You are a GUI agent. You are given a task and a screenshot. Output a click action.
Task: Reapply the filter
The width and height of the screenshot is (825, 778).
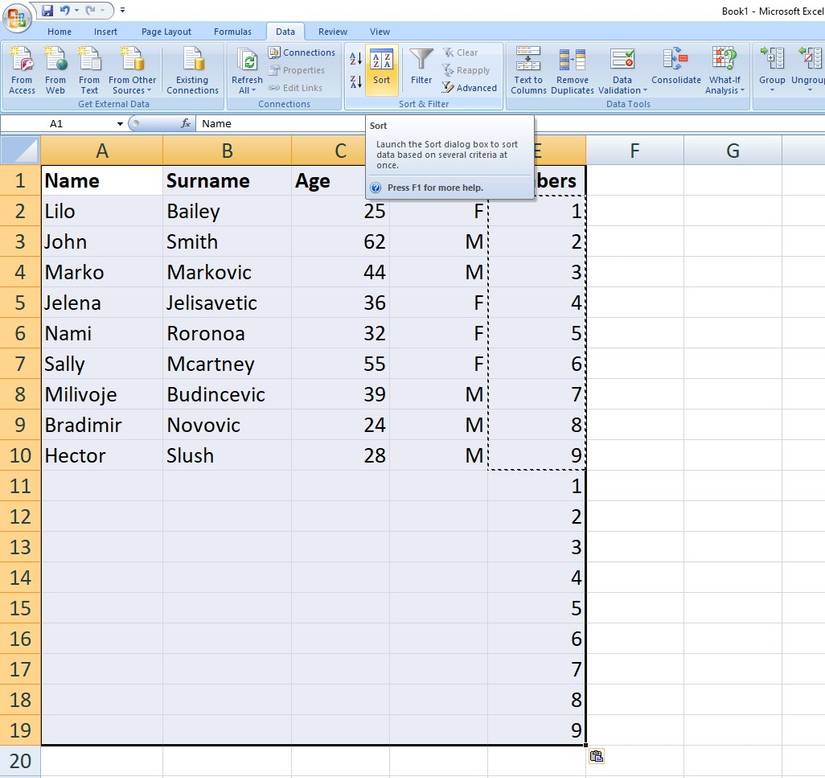[x=466, y=70]
